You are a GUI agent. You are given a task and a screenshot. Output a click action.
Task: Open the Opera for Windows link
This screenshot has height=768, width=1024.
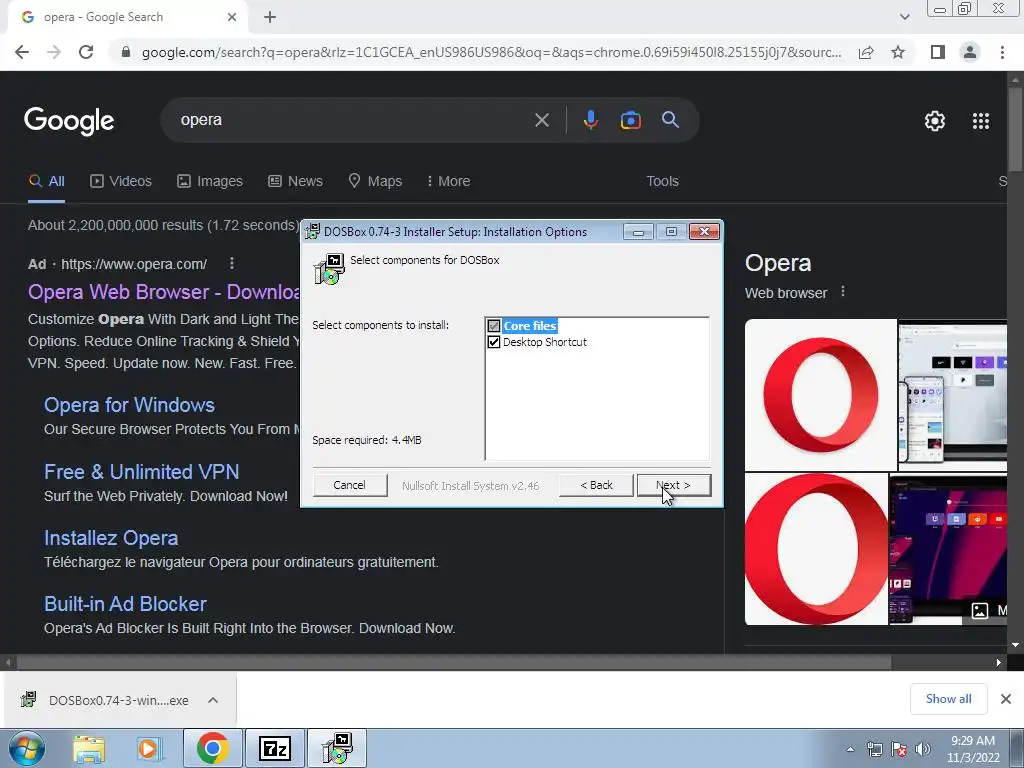coord(129,405)
